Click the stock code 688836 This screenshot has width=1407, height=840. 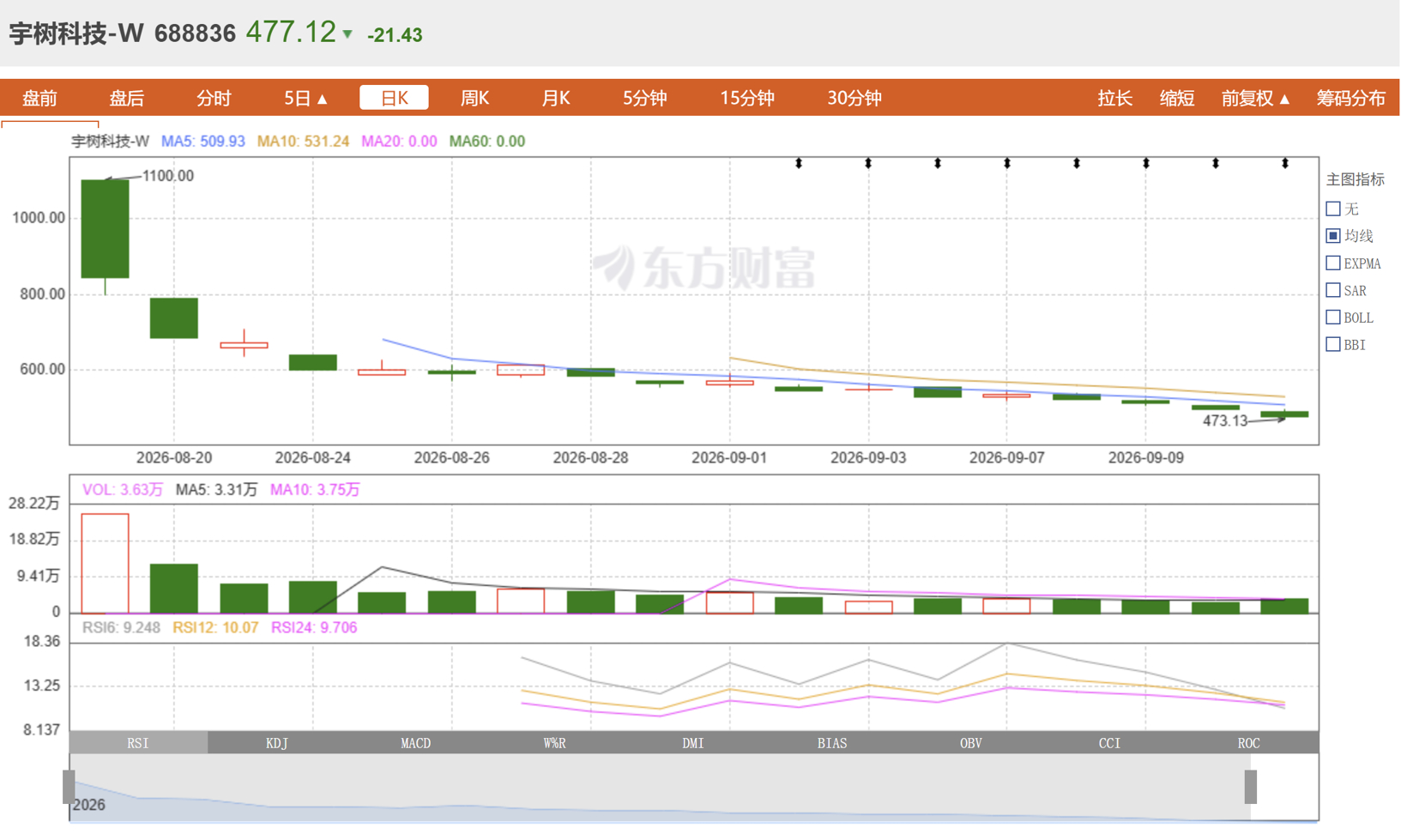tap(195, 33)
